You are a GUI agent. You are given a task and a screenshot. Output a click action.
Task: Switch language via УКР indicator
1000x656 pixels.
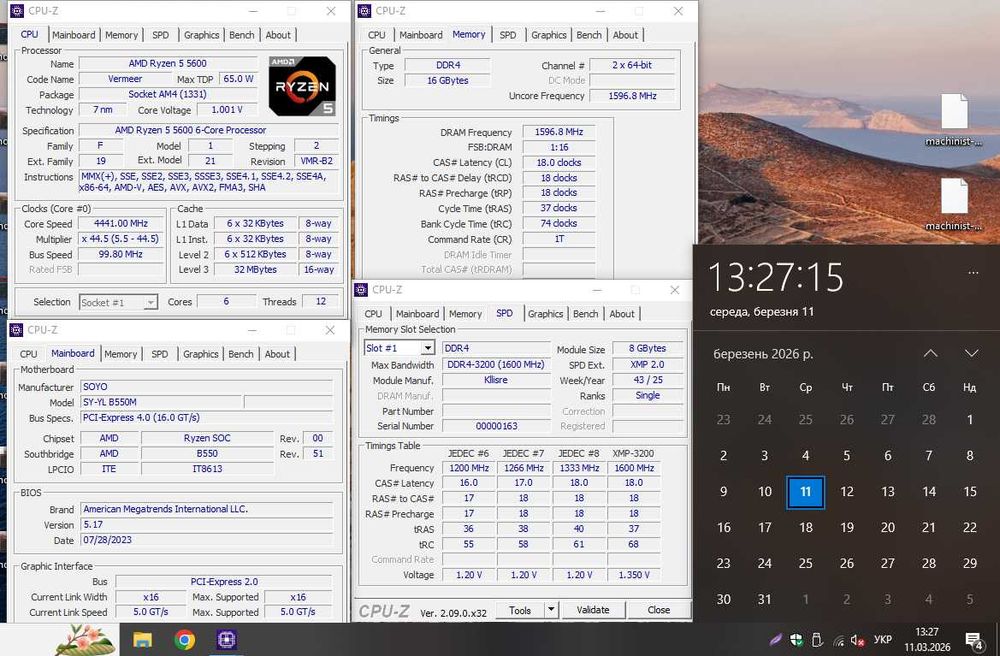click(x=883, y=639)
